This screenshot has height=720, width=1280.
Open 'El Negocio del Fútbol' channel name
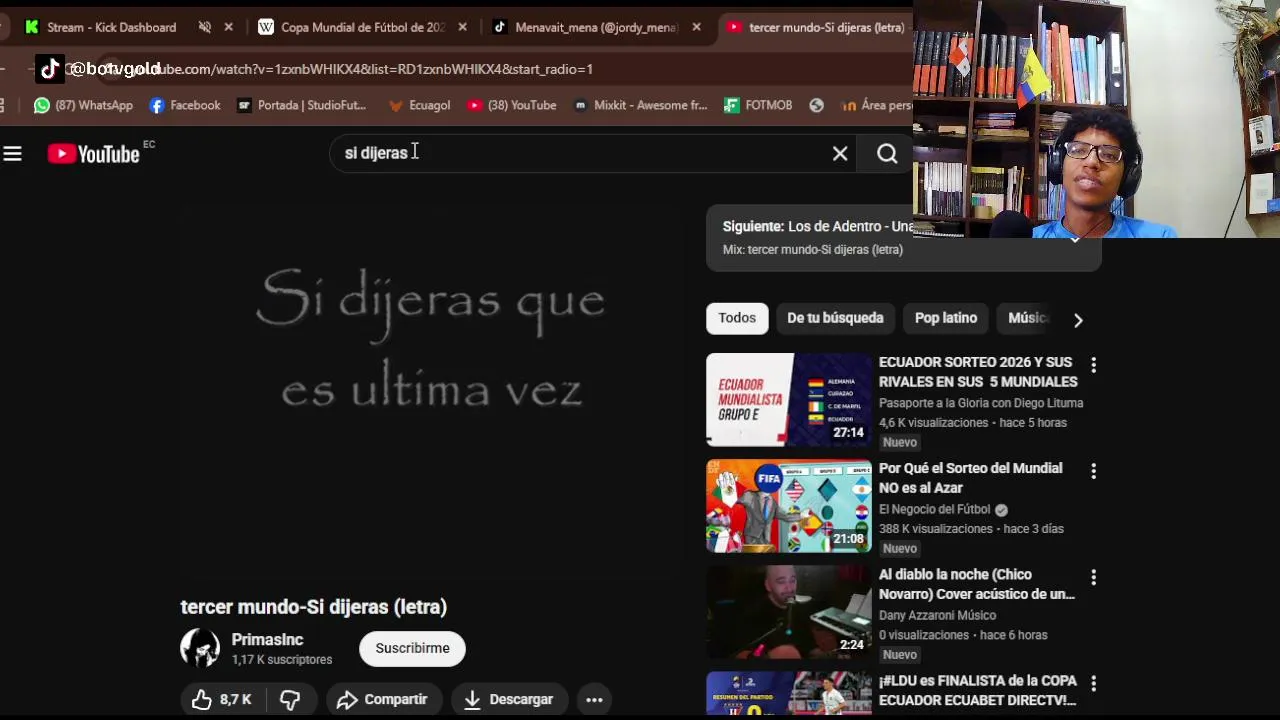[x=934, y=509]
